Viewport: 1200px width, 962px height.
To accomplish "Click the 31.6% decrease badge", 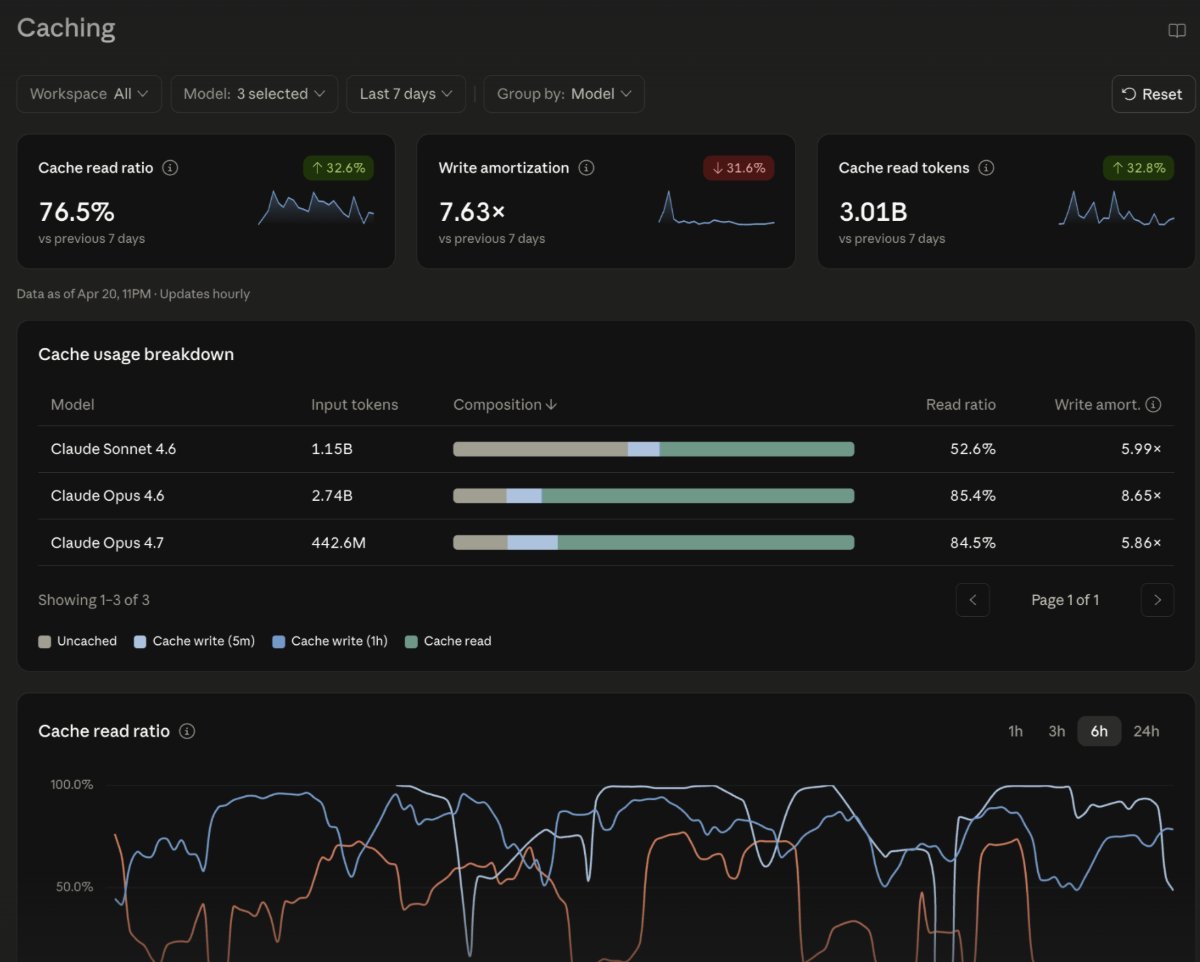I will click(x=739, y=168).
